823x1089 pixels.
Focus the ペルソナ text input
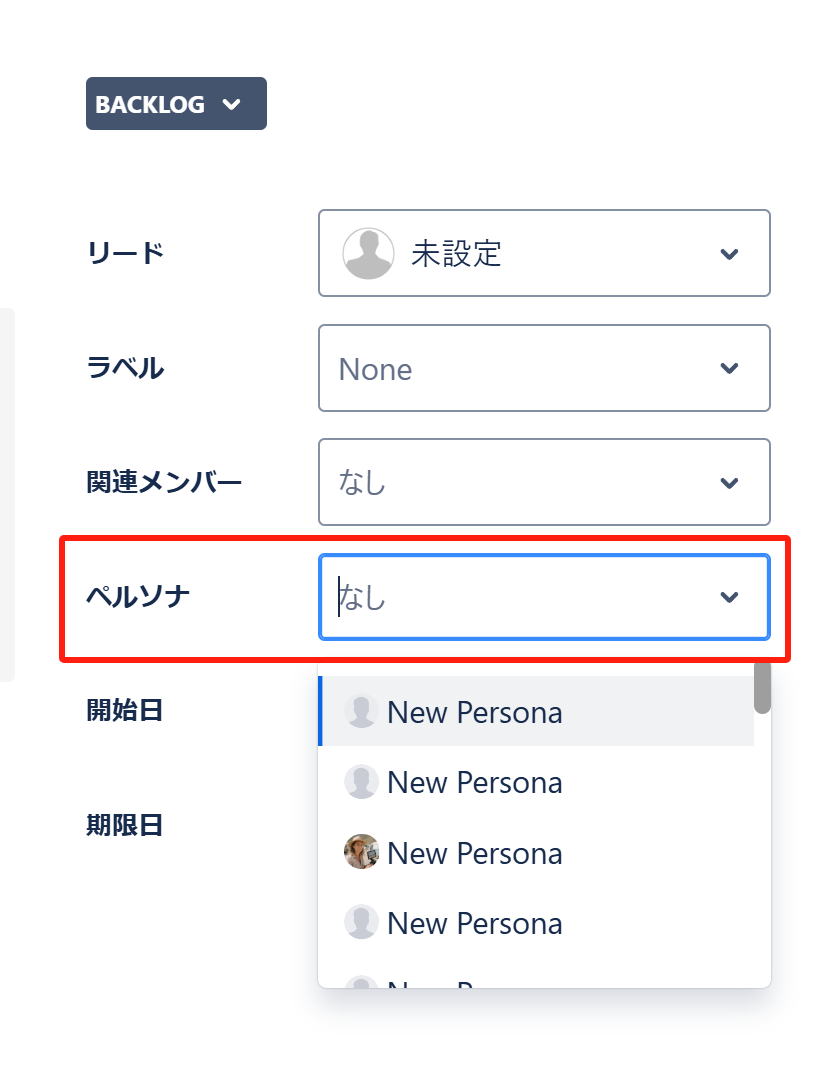[500, 597]
